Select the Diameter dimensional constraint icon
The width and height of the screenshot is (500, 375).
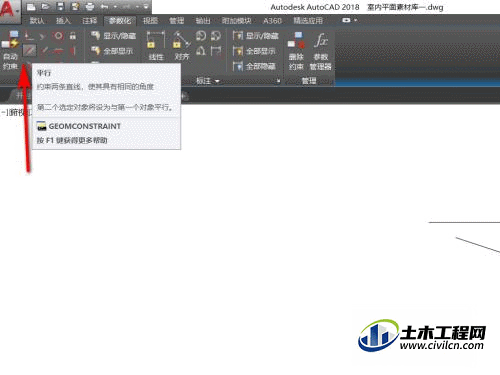tap(216, 35)
